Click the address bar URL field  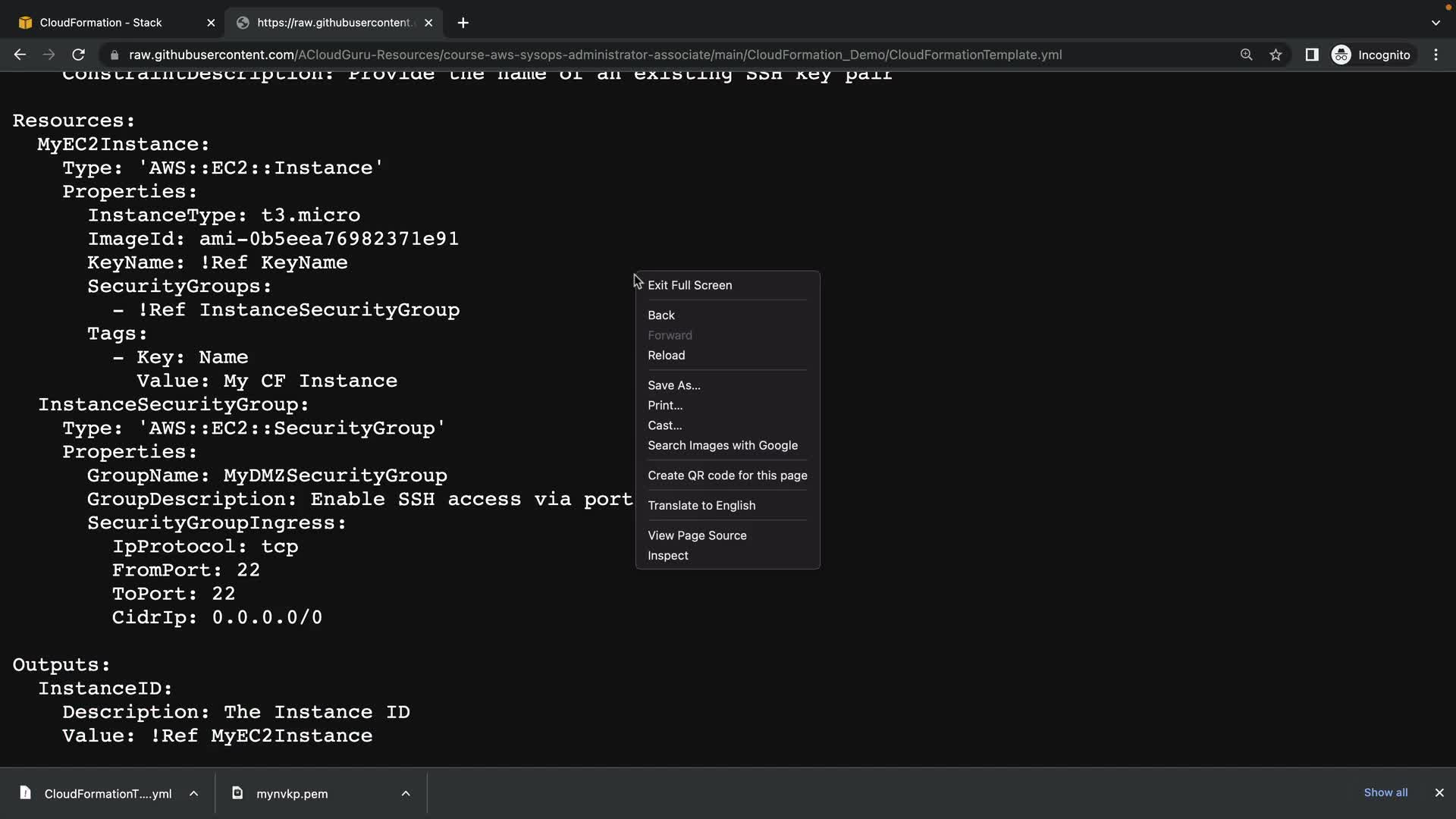595,55
